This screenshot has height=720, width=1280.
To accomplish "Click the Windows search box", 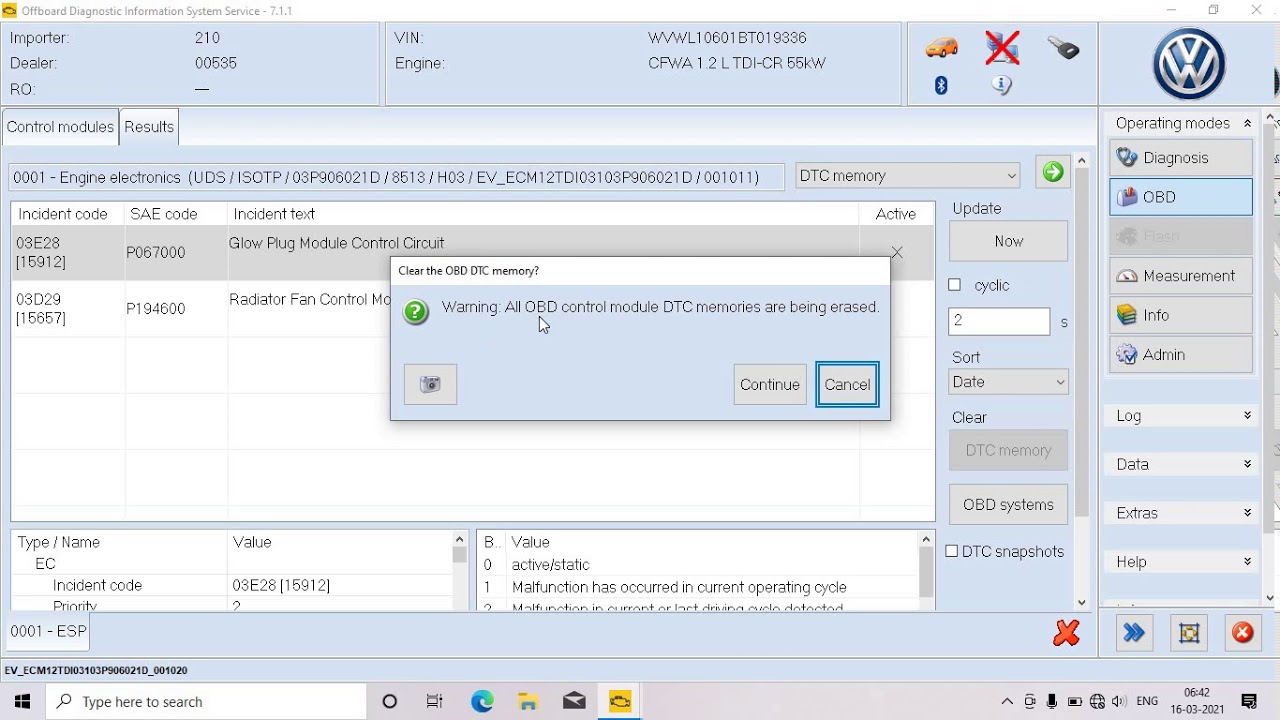I will click(205, 701).
